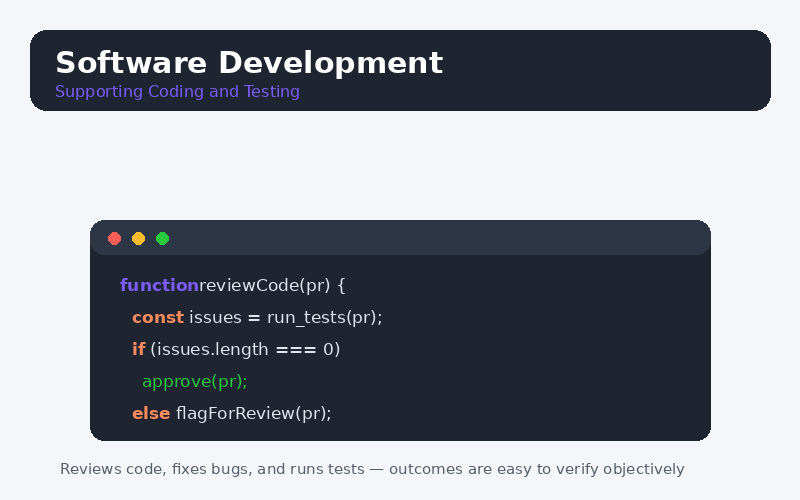This screenshot has height=500, width=800.
Task: Click the red close dot in code window
Action: tap(114, 238)
